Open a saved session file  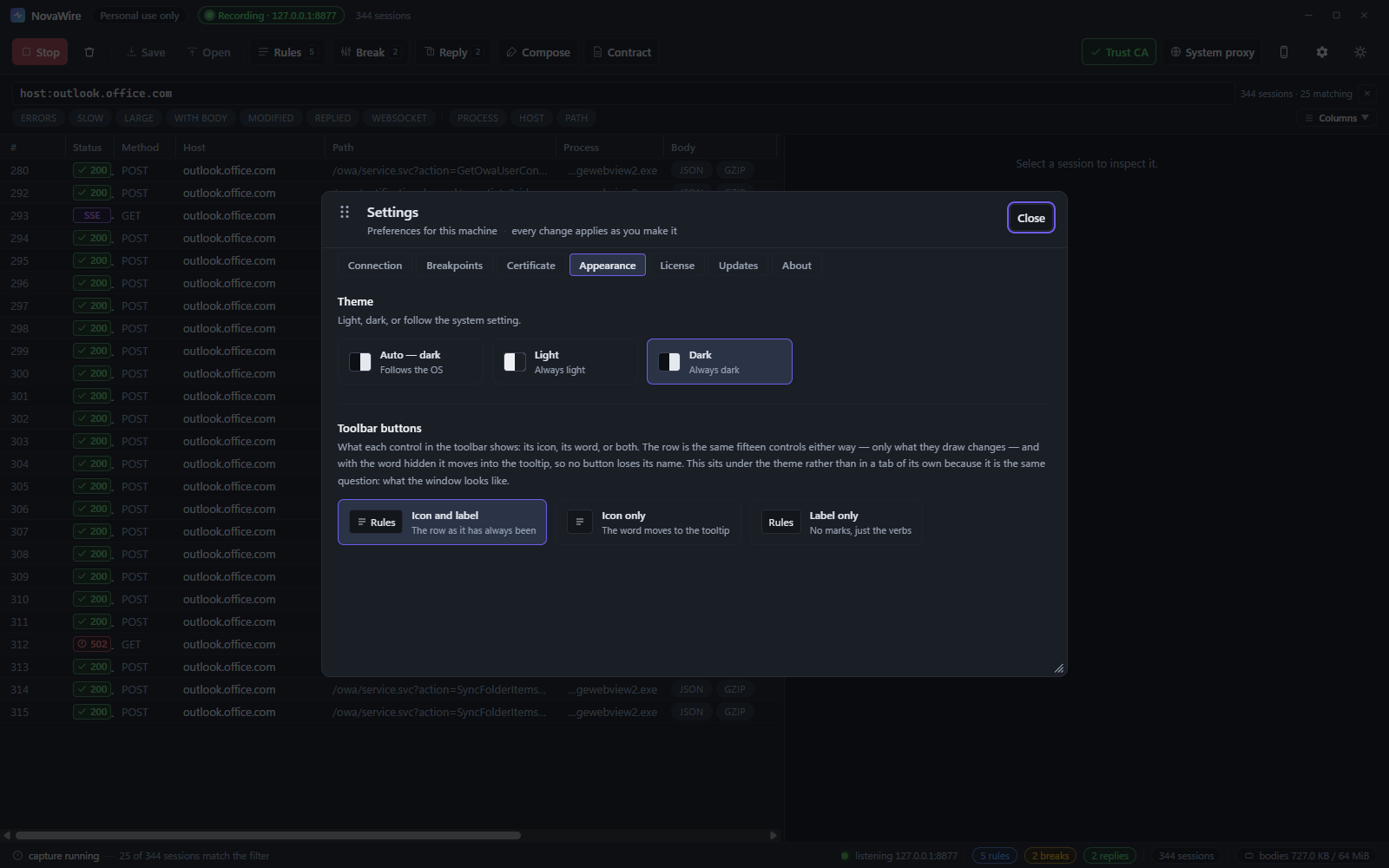208,52
